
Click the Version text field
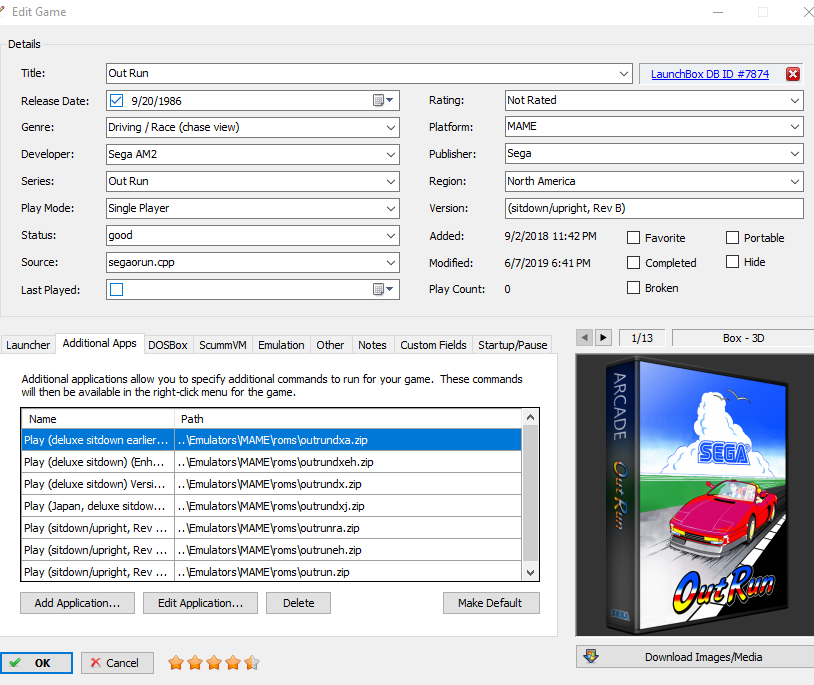(654, 209)
